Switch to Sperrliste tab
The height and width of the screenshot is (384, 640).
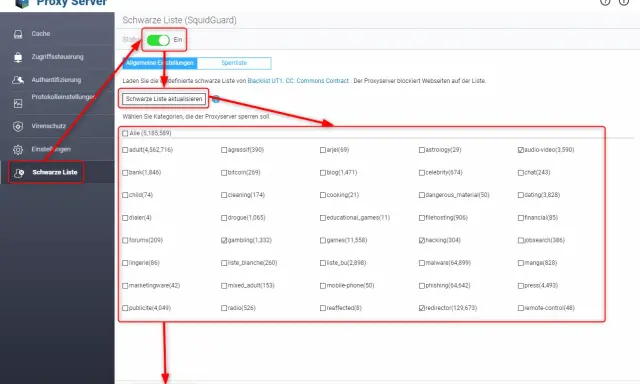tap(234, 63)
